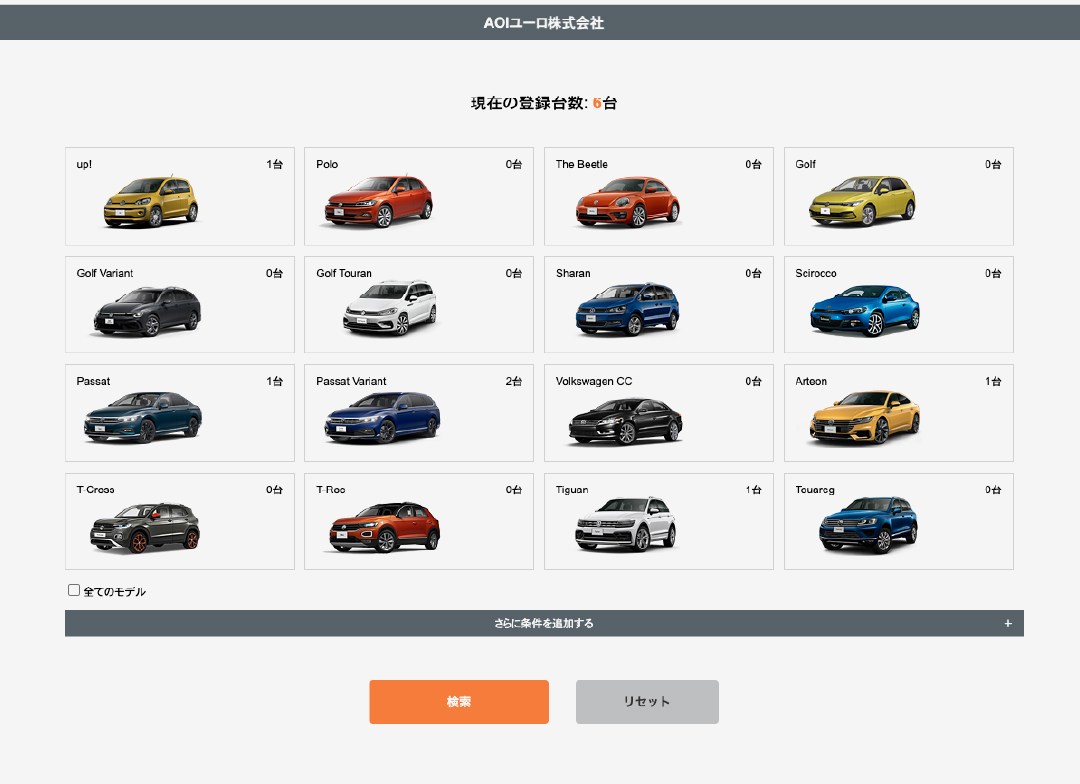Select the up! car model card

pyautogui.click(x=180, y=196)
